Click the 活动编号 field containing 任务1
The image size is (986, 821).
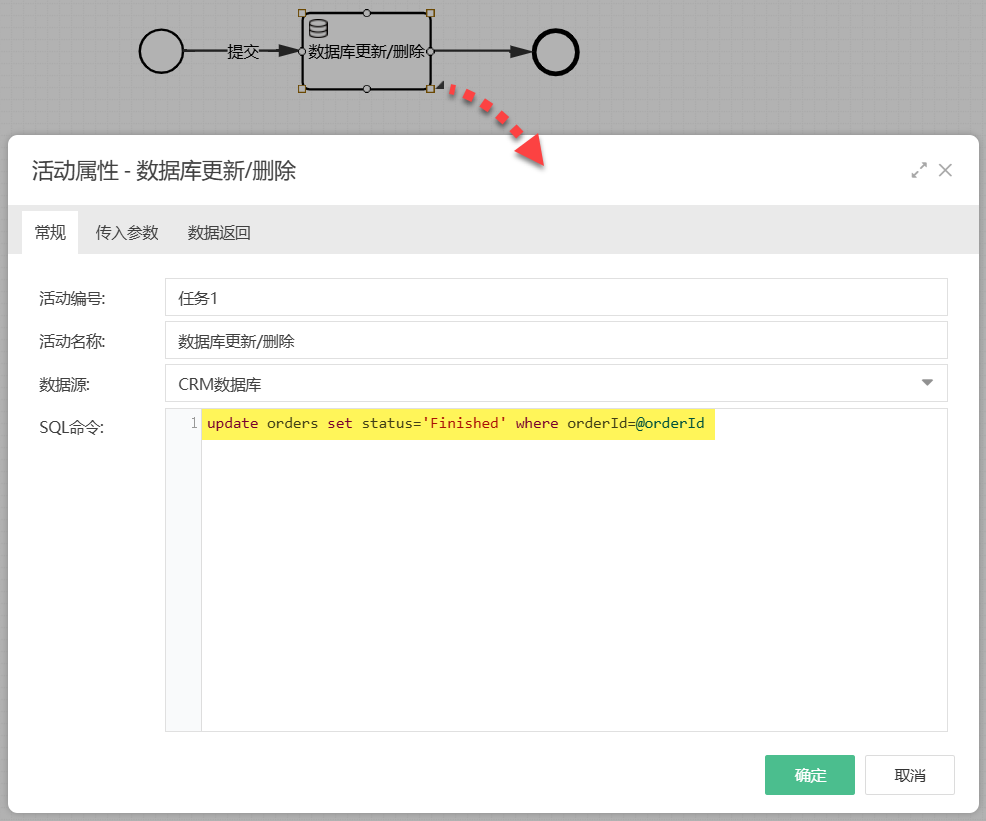point(556,297)
